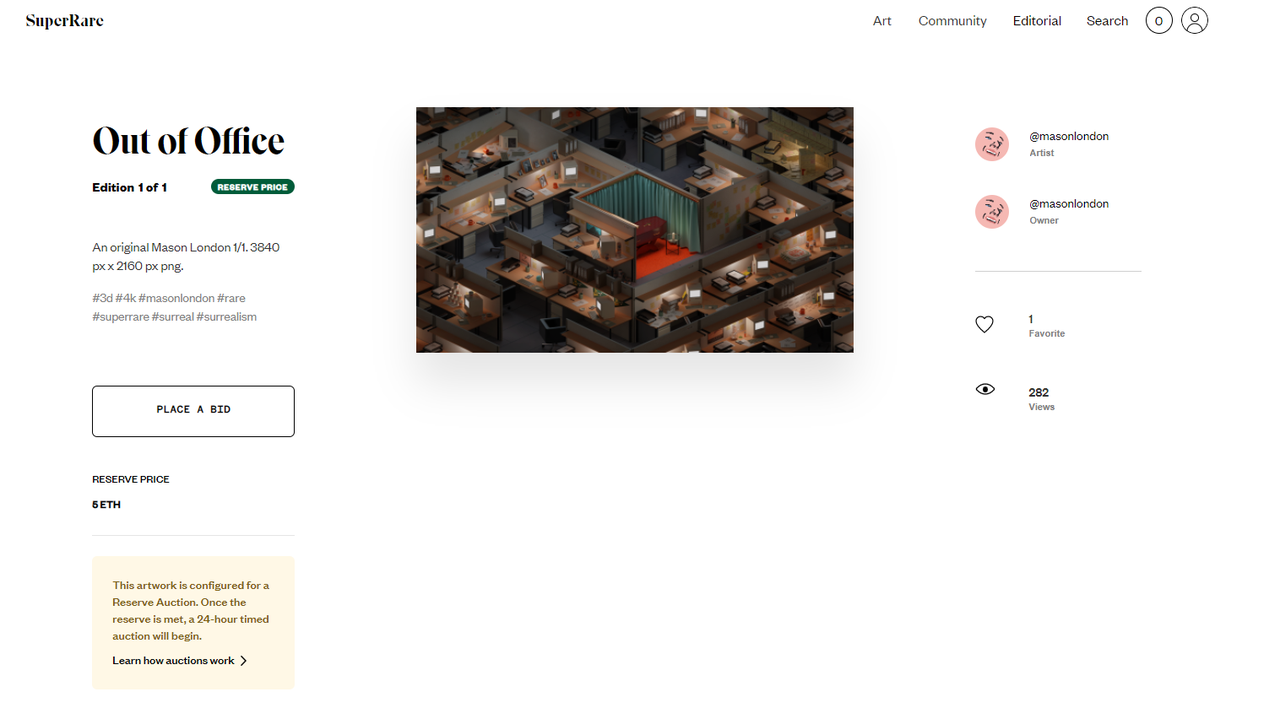Click the eye views icon
Image resolution: width=1280 pixels, height=708 pixels.
985,389
